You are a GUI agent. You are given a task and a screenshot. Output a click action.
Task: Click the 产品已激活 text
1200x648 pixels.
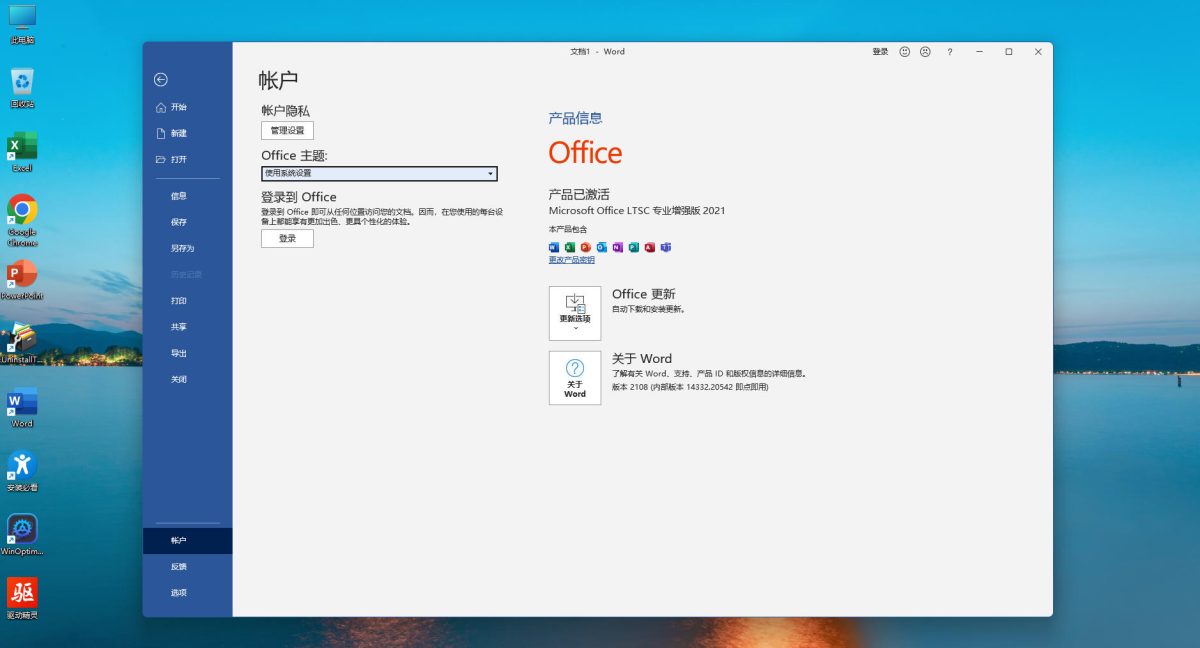(x=579, y=194)
